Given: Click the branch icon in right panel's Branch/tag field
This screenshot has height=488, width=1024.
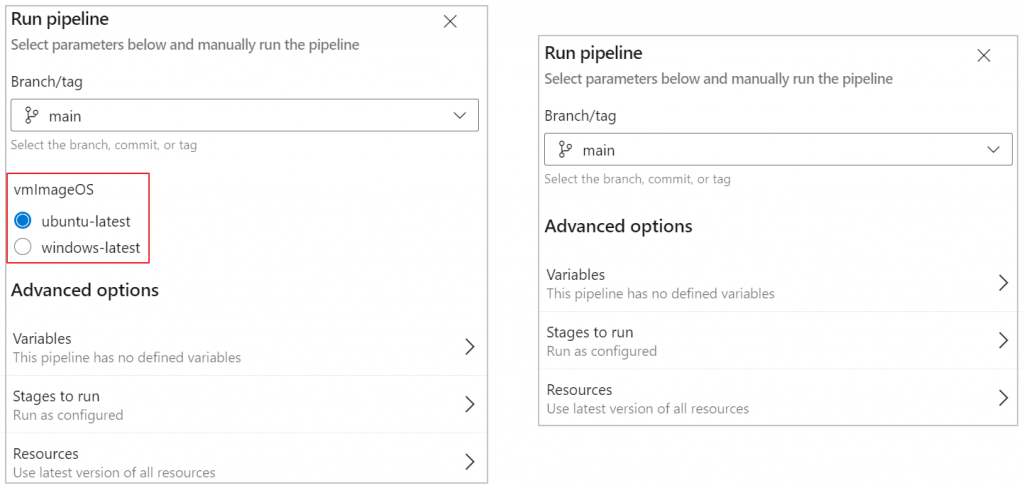Looking at the screenshot, I should coord(566,150).
